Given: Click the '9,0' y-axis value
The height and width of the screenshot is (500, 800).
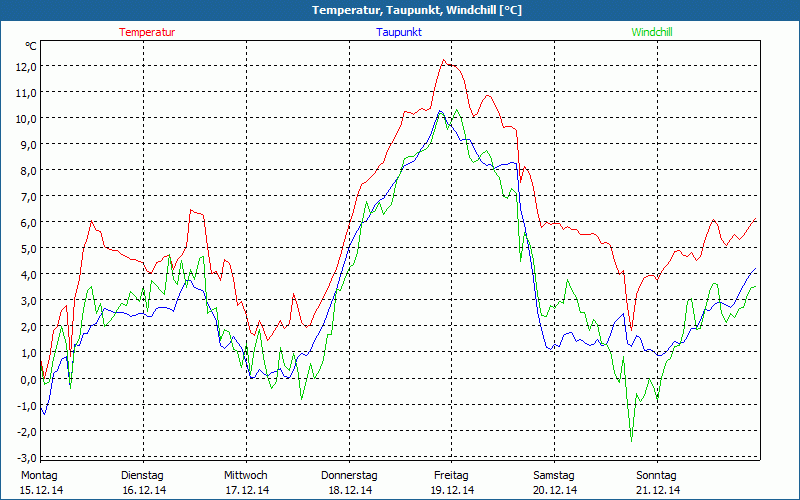Looking at the screenshot, I should tap(29, 144).
